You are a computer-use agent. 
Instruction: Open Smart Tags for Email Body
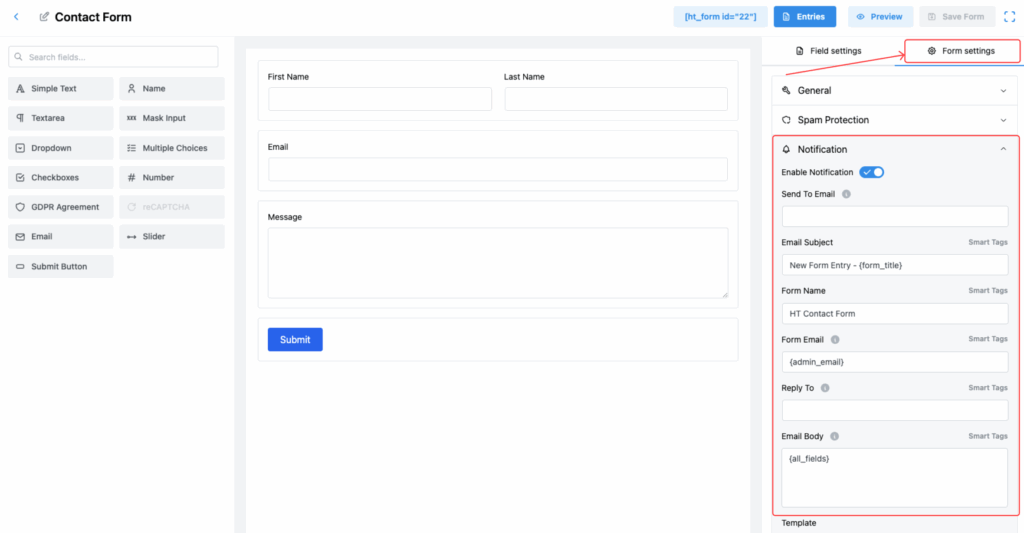[987, 436]
